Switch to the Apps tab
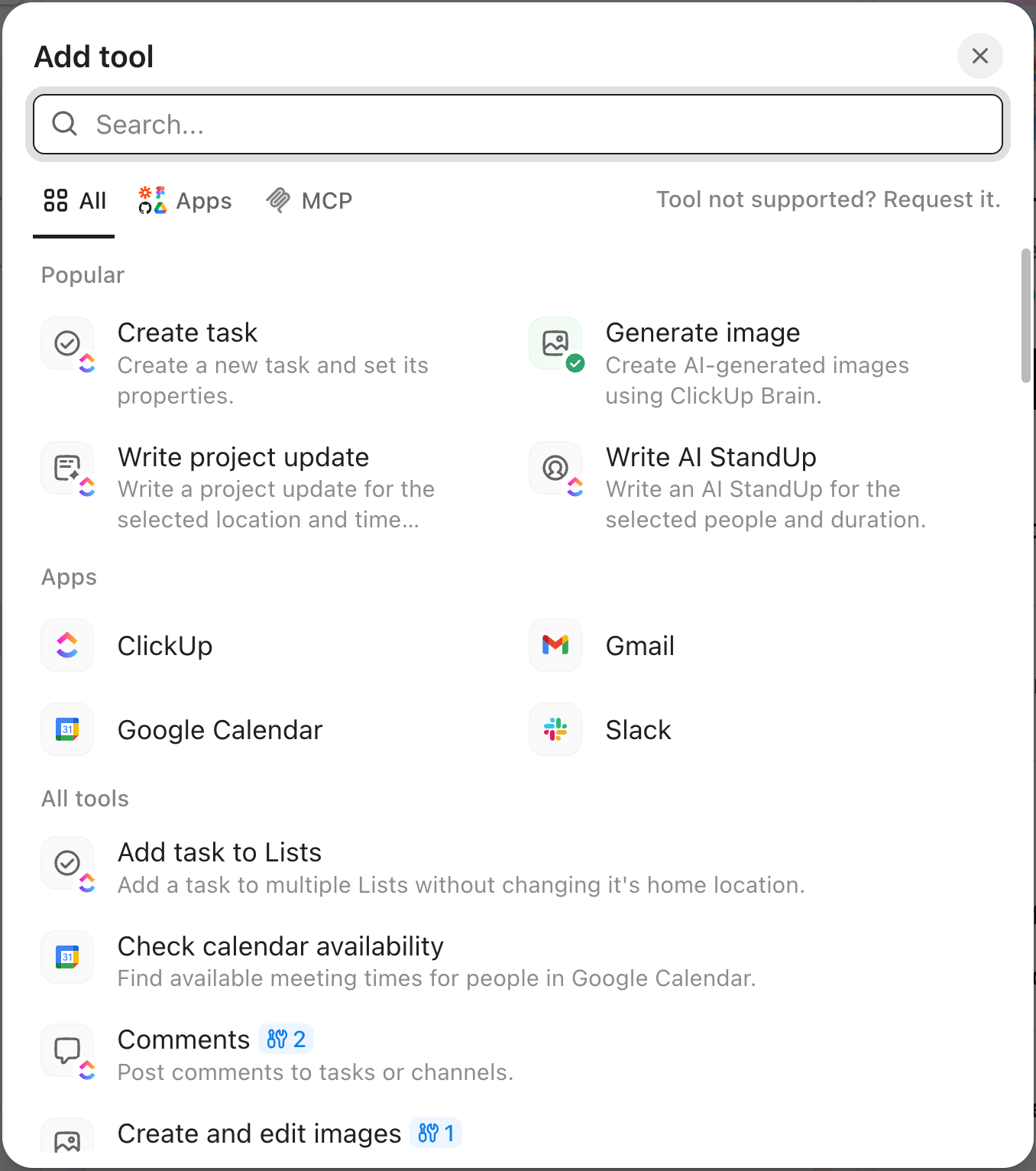 184,200
